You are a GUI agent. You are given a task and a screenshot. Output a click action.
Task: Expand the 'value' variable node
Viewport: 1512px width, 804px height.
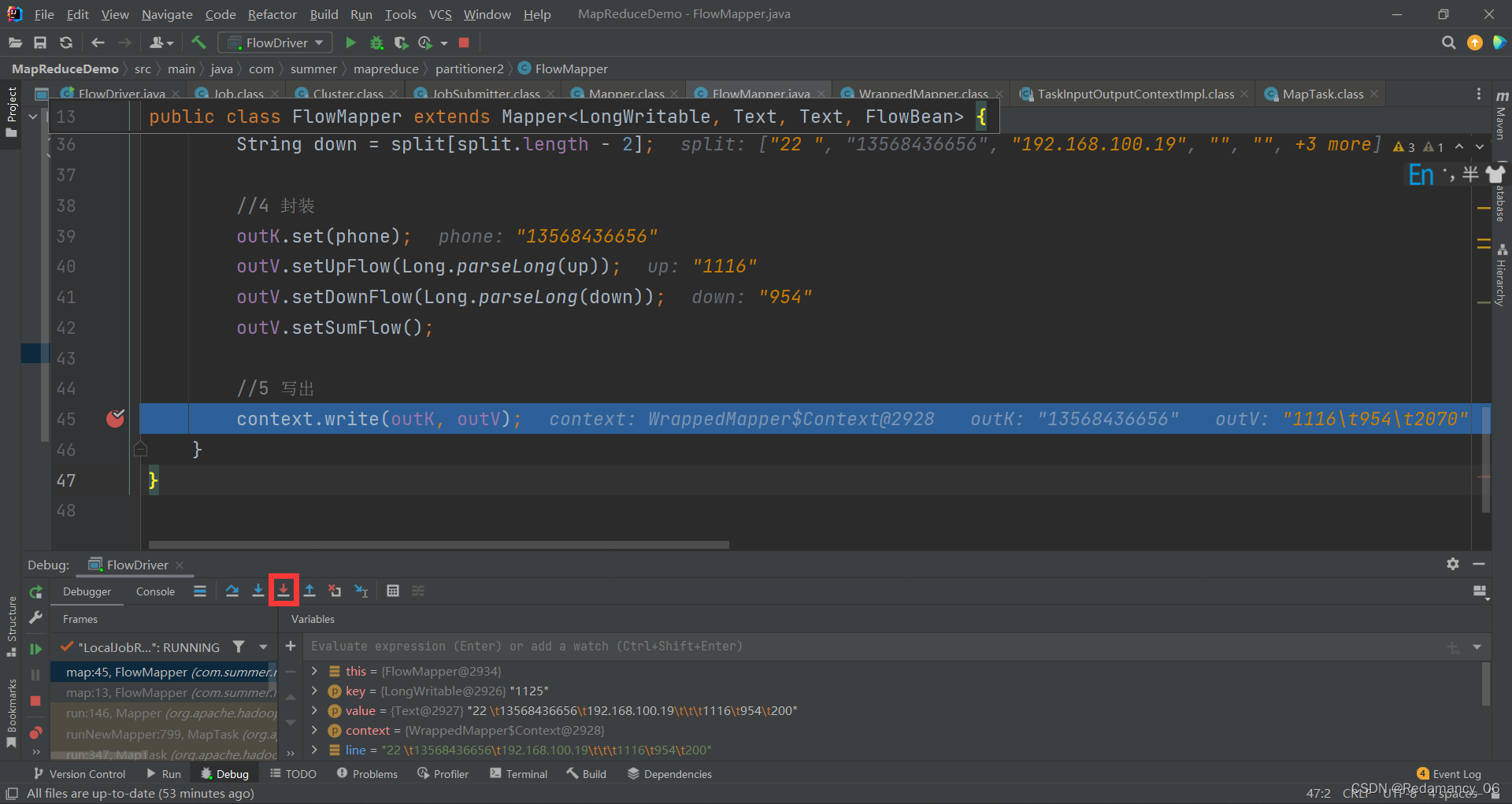pos(314,710)
